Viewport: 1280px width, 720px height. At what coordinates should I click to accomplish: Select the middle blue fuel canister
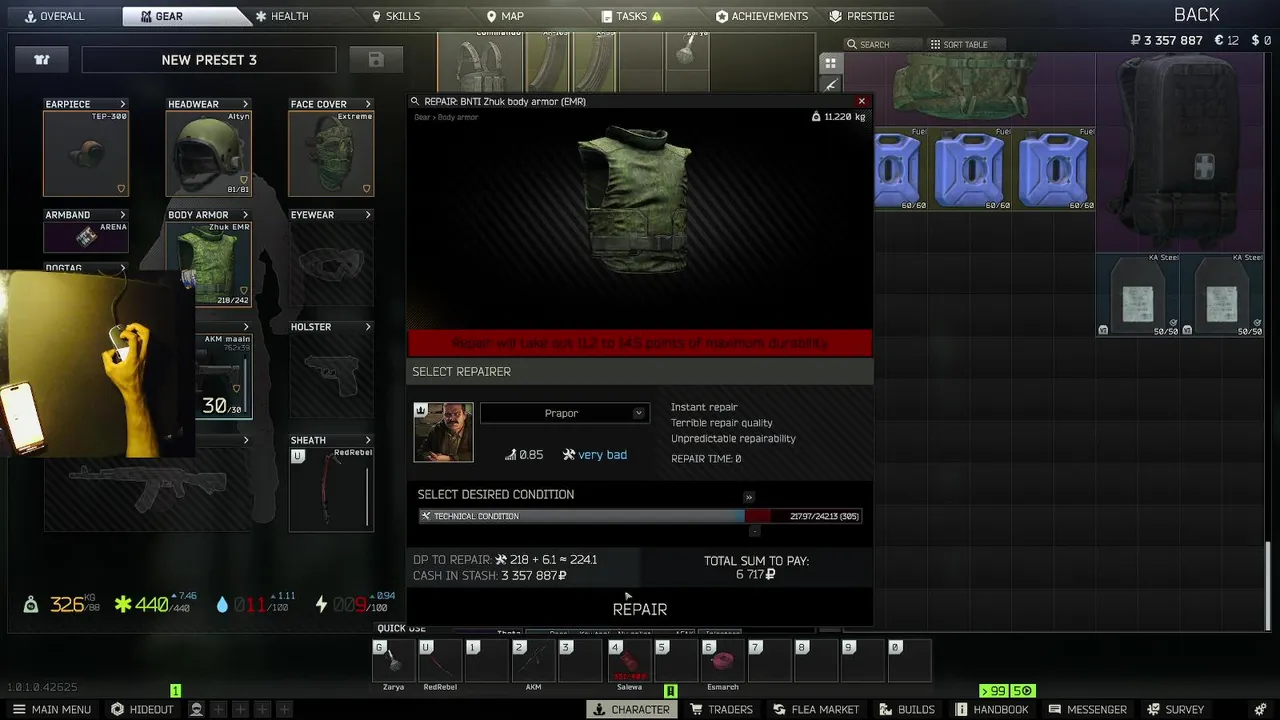coord(970,169)
